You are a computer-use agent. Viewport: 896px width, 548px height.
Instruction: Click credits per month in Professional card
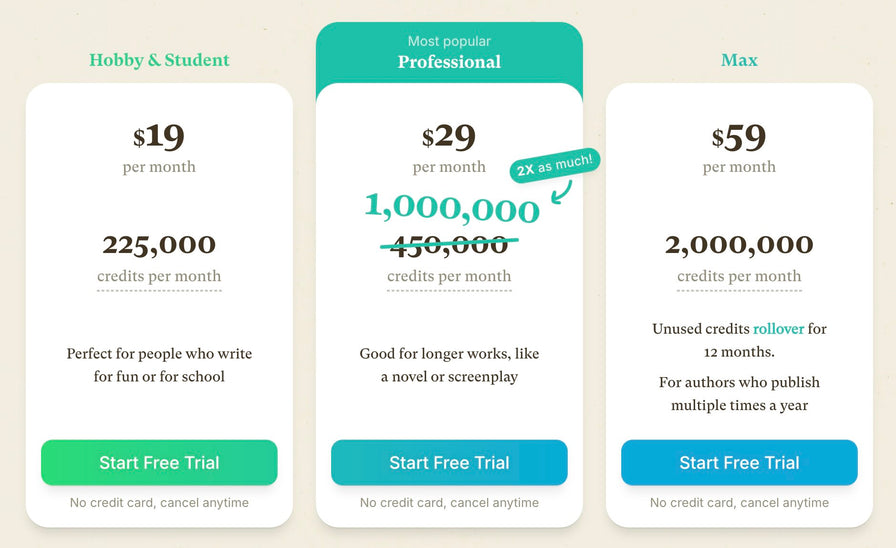pyautogui.click(x=449, y=277)
